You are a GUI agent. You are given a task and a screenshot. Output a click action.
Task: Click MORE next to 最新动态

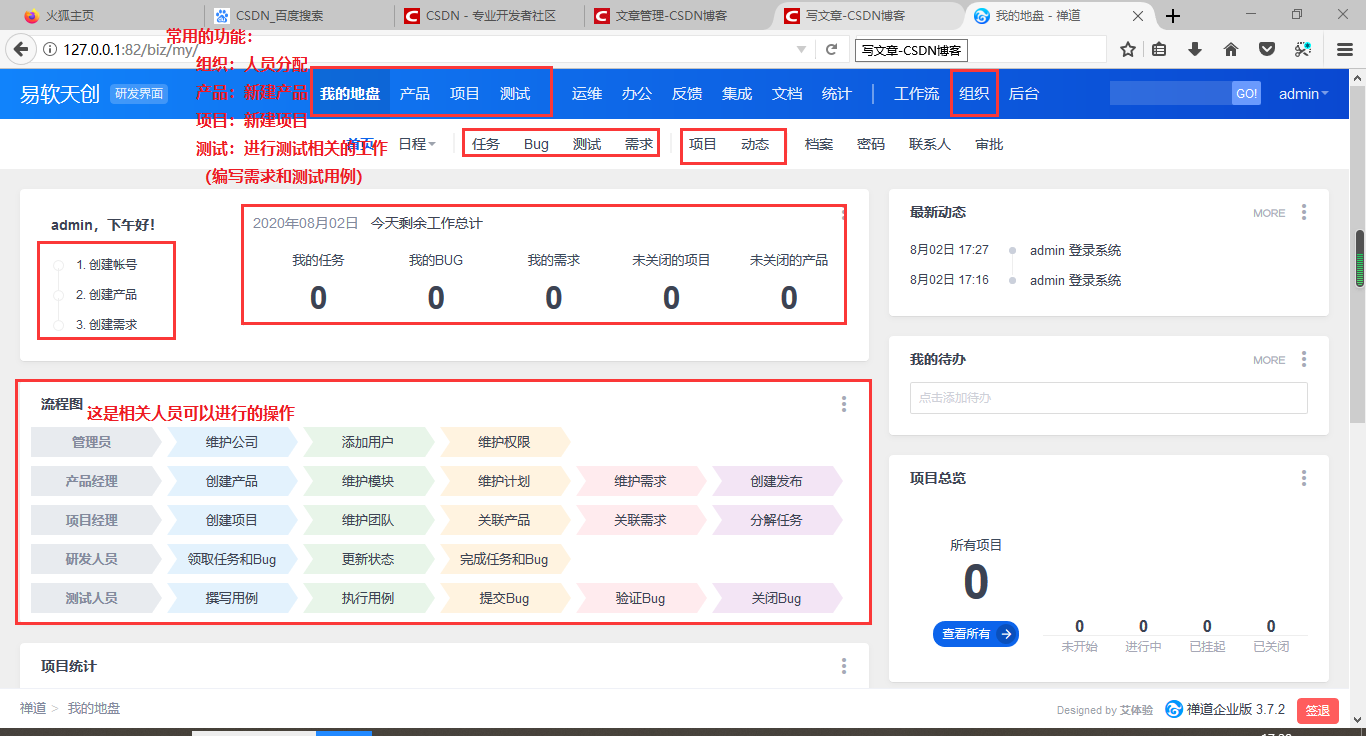[x=1268, y=212]
